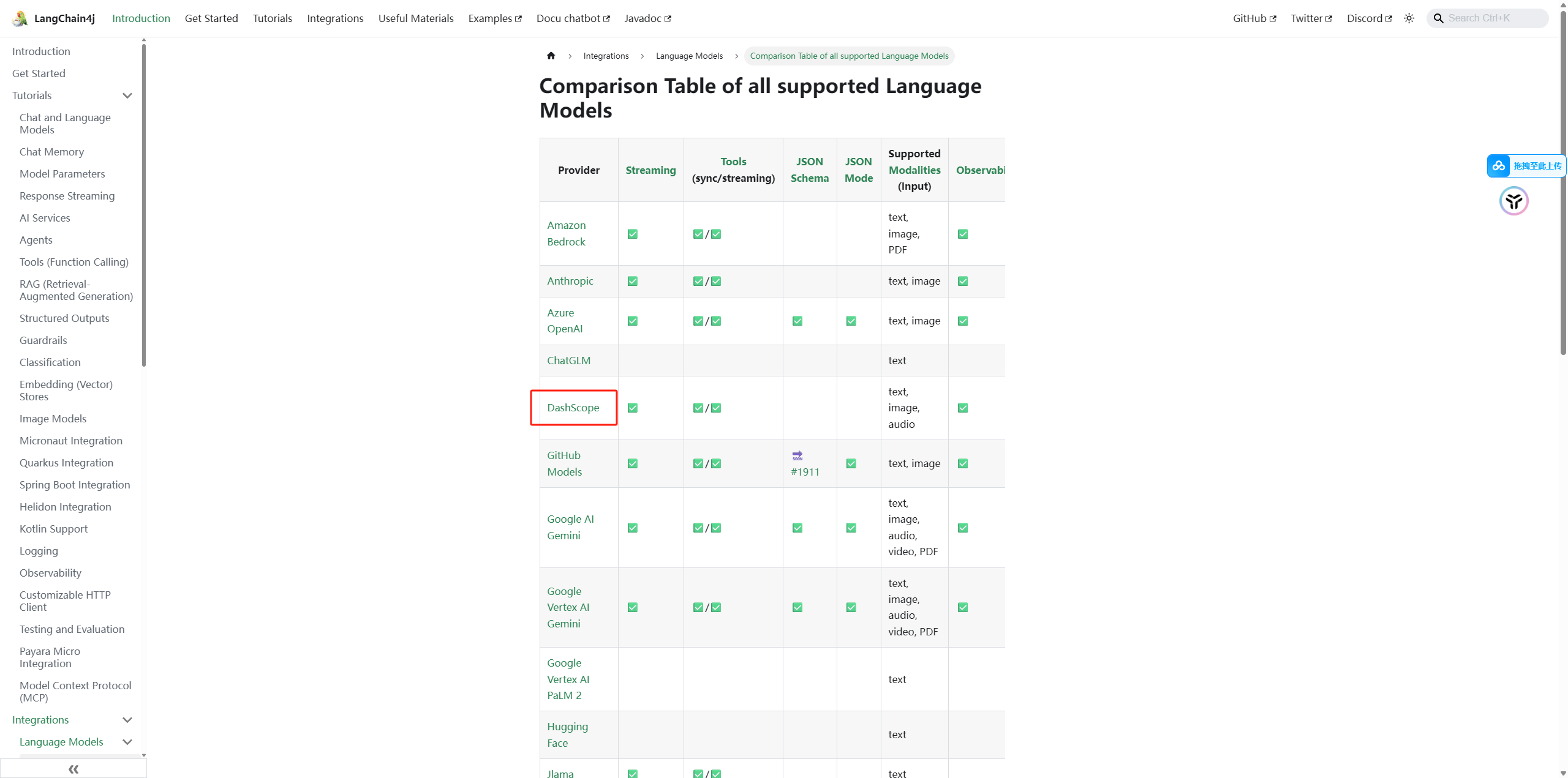Click the page vertical scrollbar

coord(1563,184)
